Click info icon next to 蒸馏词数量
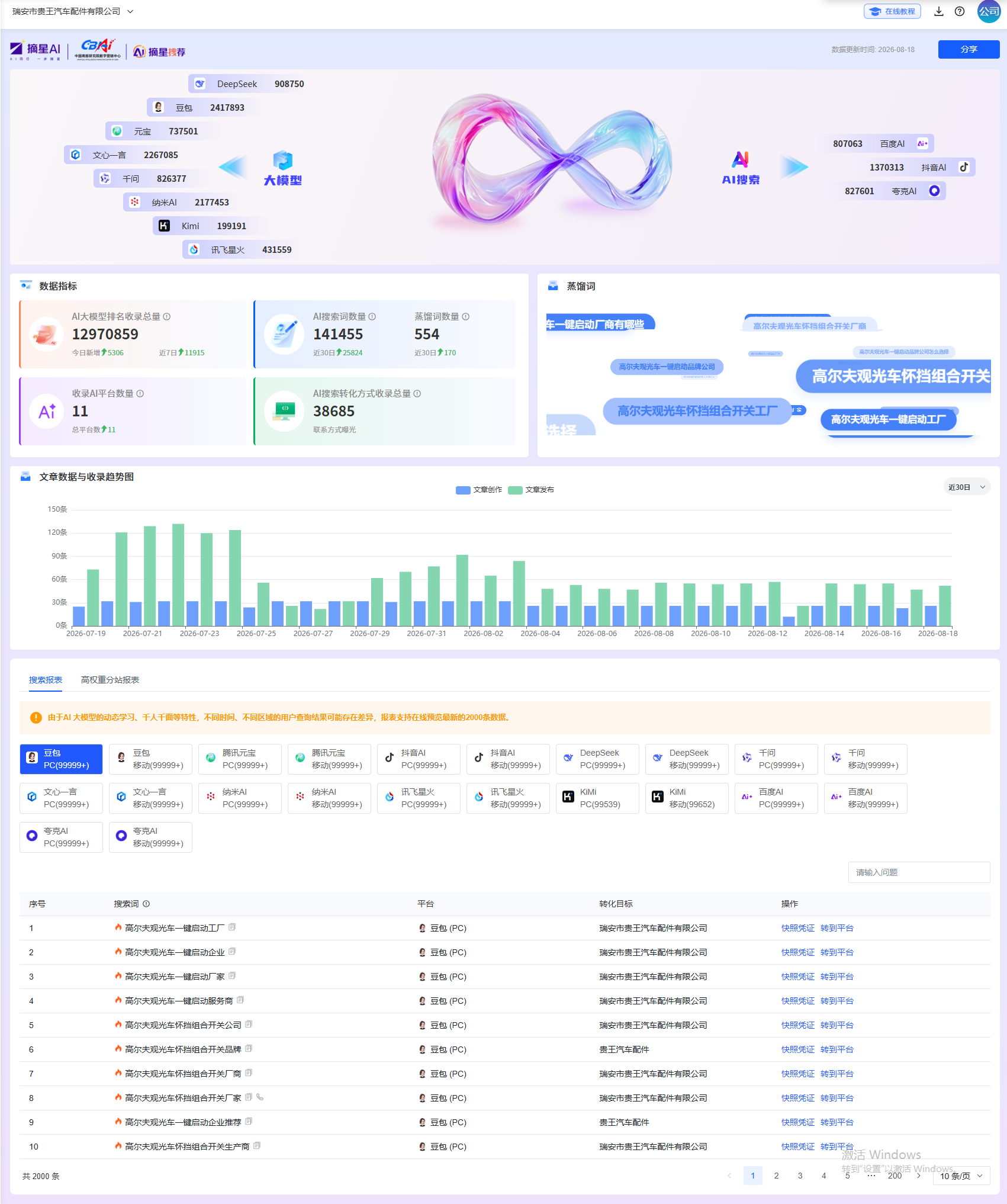This screenshot has height=1204, width=1007. click(x=466, y=317)
